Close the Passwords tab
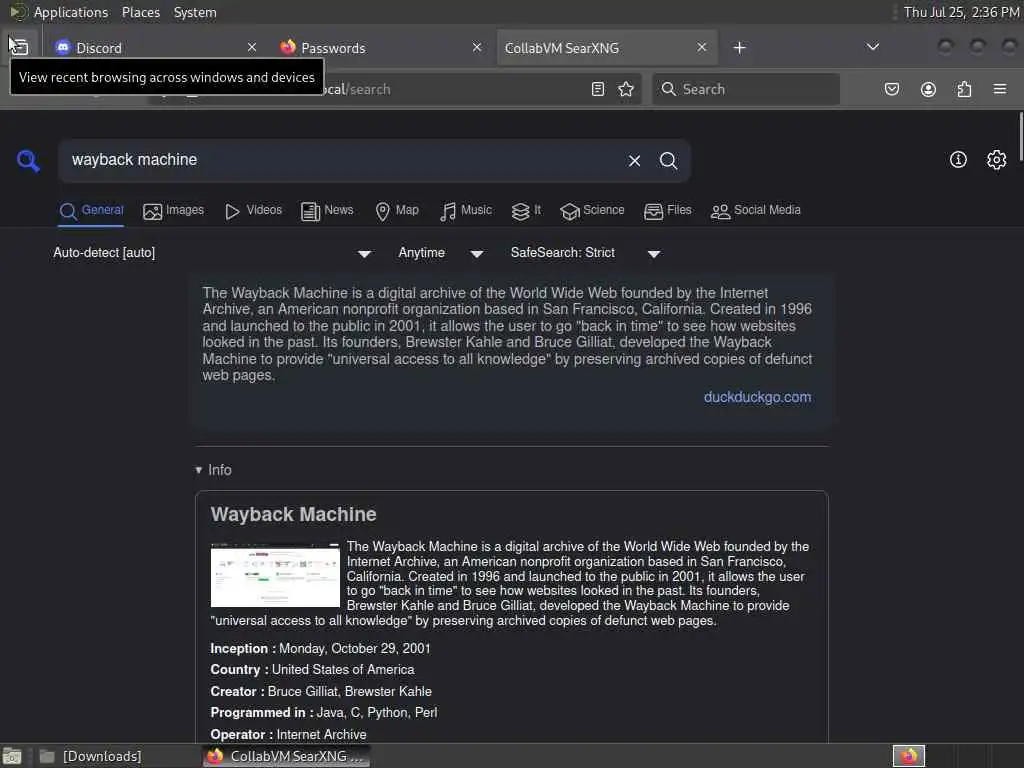The height and width of the screenshot is (768, 1024). coord(477,47)
